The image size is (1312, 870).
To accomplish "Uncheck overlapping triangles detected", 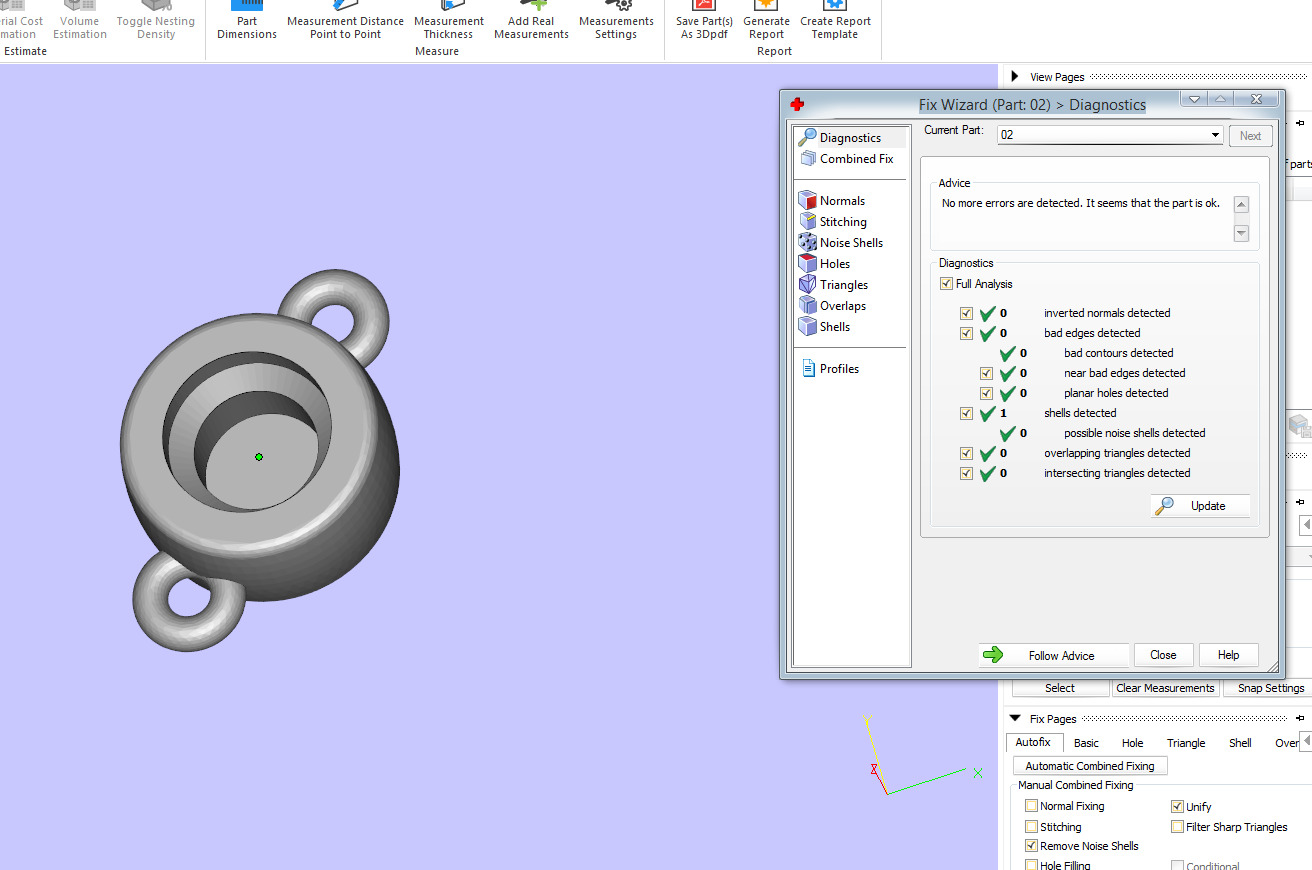I will tap(966, 453).
